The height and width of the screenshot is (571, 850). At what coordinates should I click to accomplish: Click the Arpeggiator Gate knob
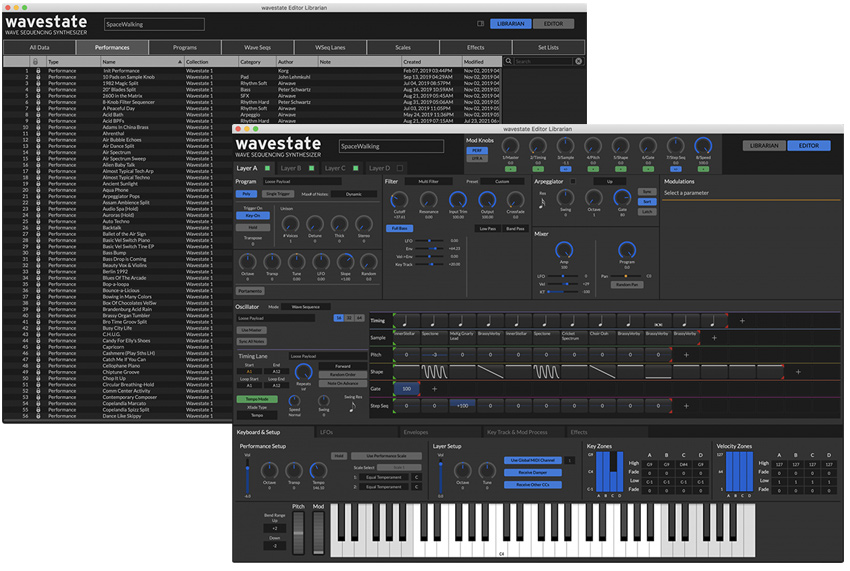[x=622, y=198]
